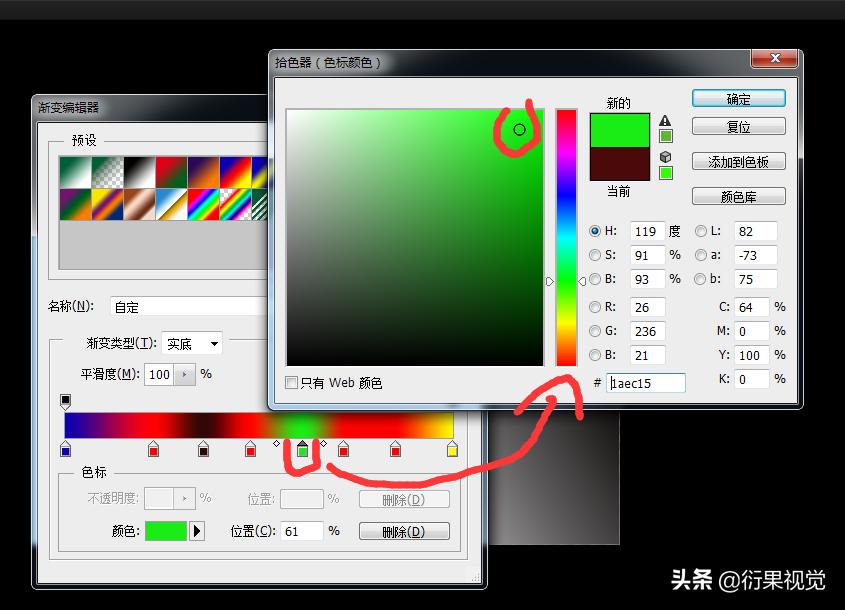Click the out-of-gamut warning triangle icon
Image resolution: width=845 pixels, height=610 pixels.
(664, 121)
